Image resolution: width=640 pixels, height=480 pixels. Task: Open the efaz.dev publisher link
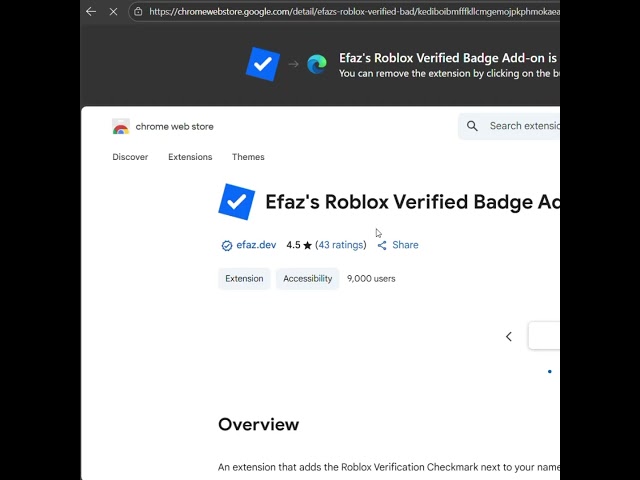coord(256,245)
